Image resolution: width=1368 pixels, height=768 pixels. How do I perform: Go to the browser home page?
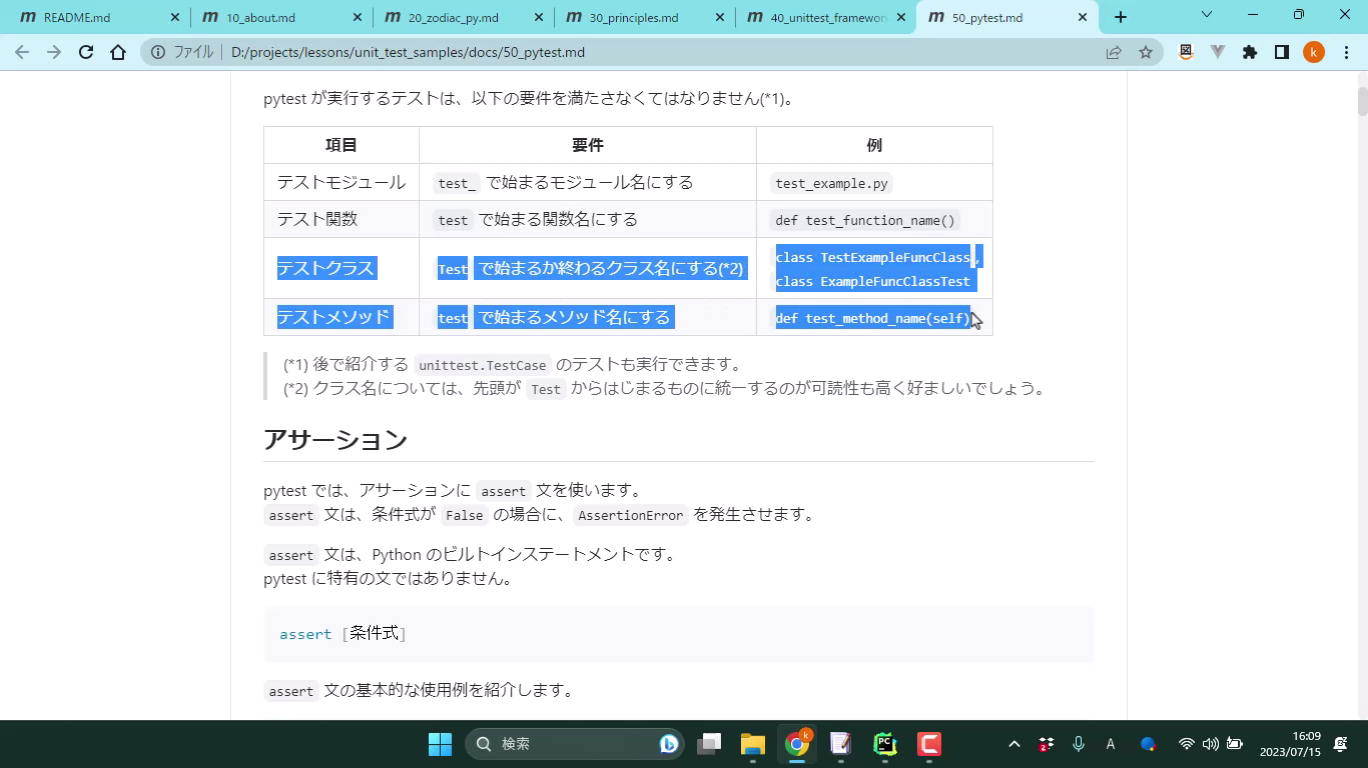tap(118, 53)
